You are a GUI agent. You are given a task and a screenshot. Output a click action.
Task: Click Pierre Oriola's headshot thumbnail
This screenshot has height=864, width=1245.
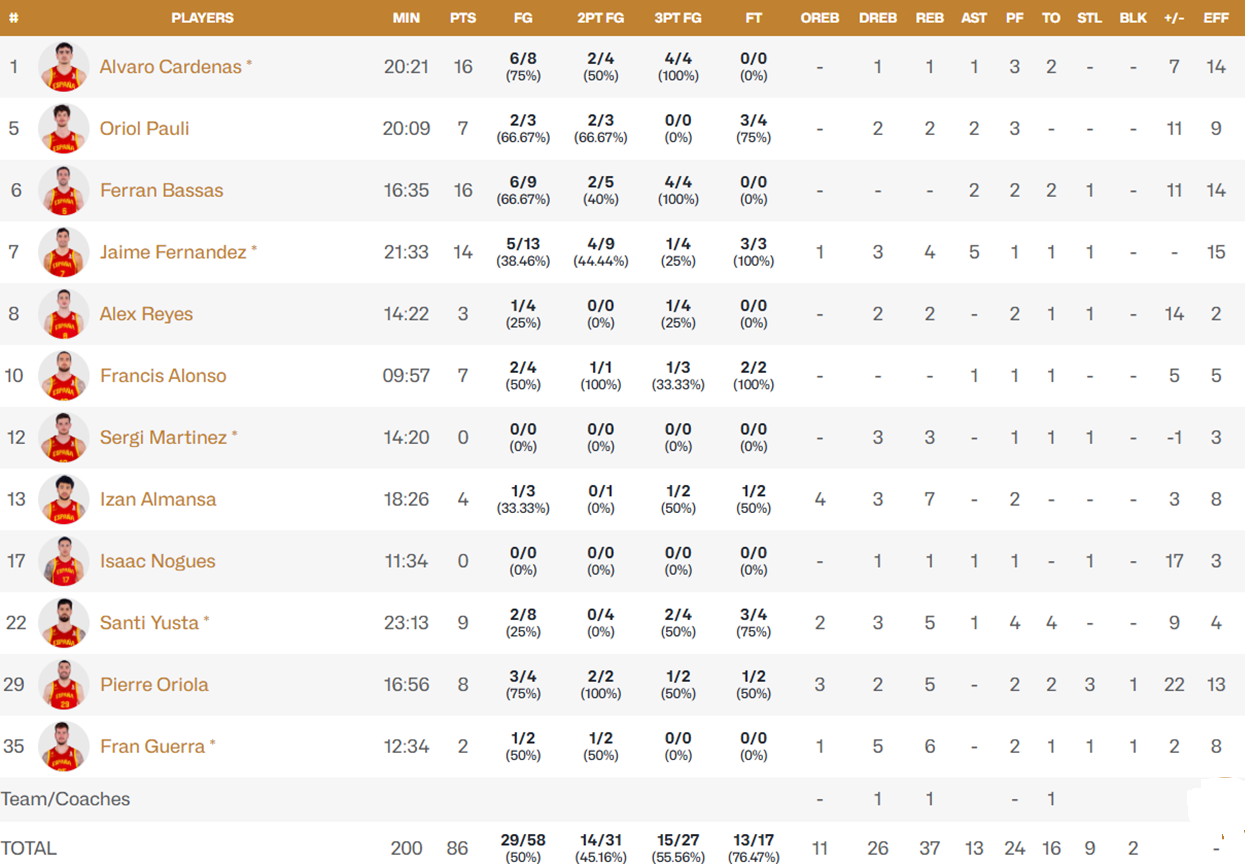(x=64, y=685)
